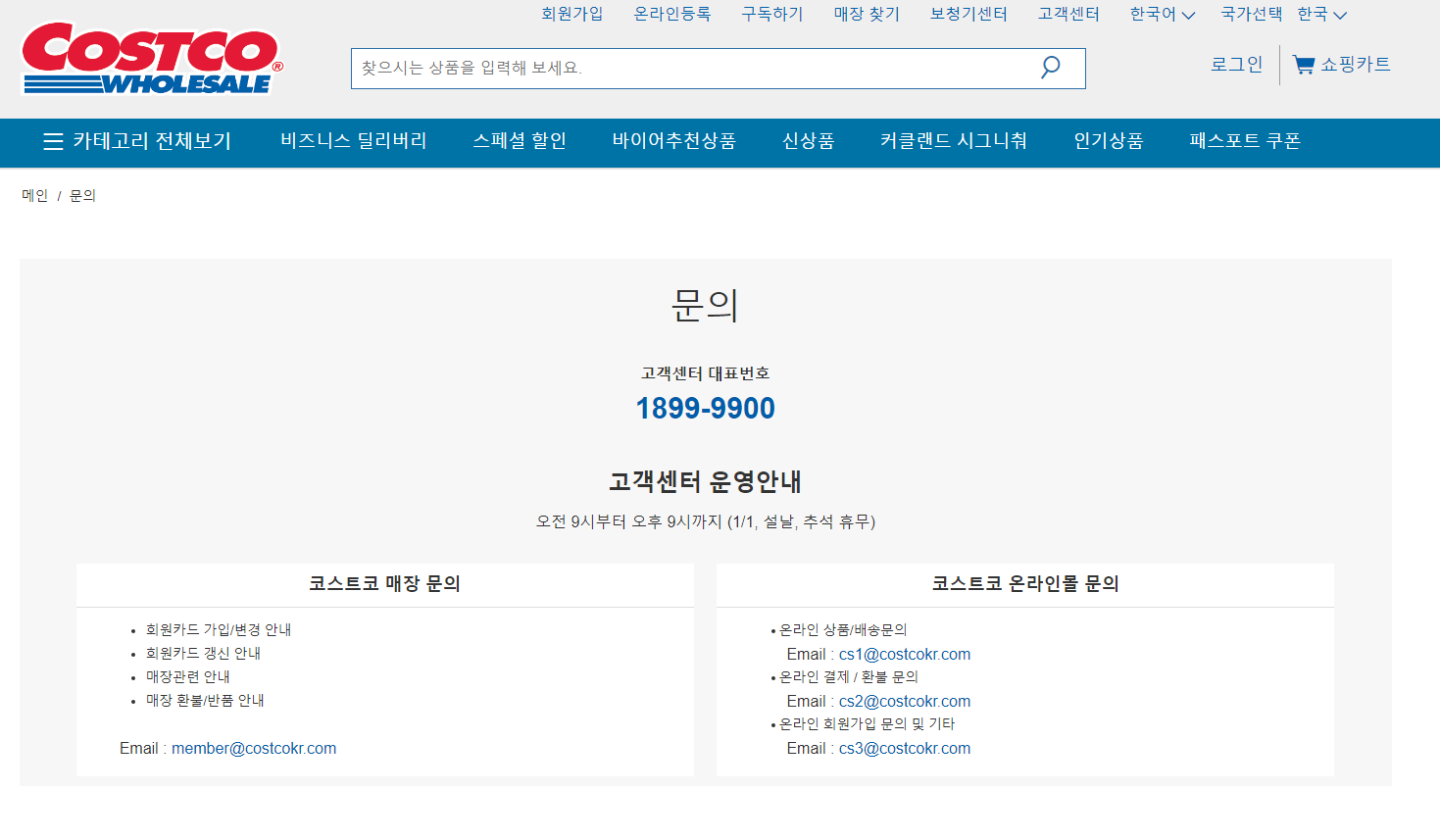Click the shopping cart icon

coord(1304,65)
